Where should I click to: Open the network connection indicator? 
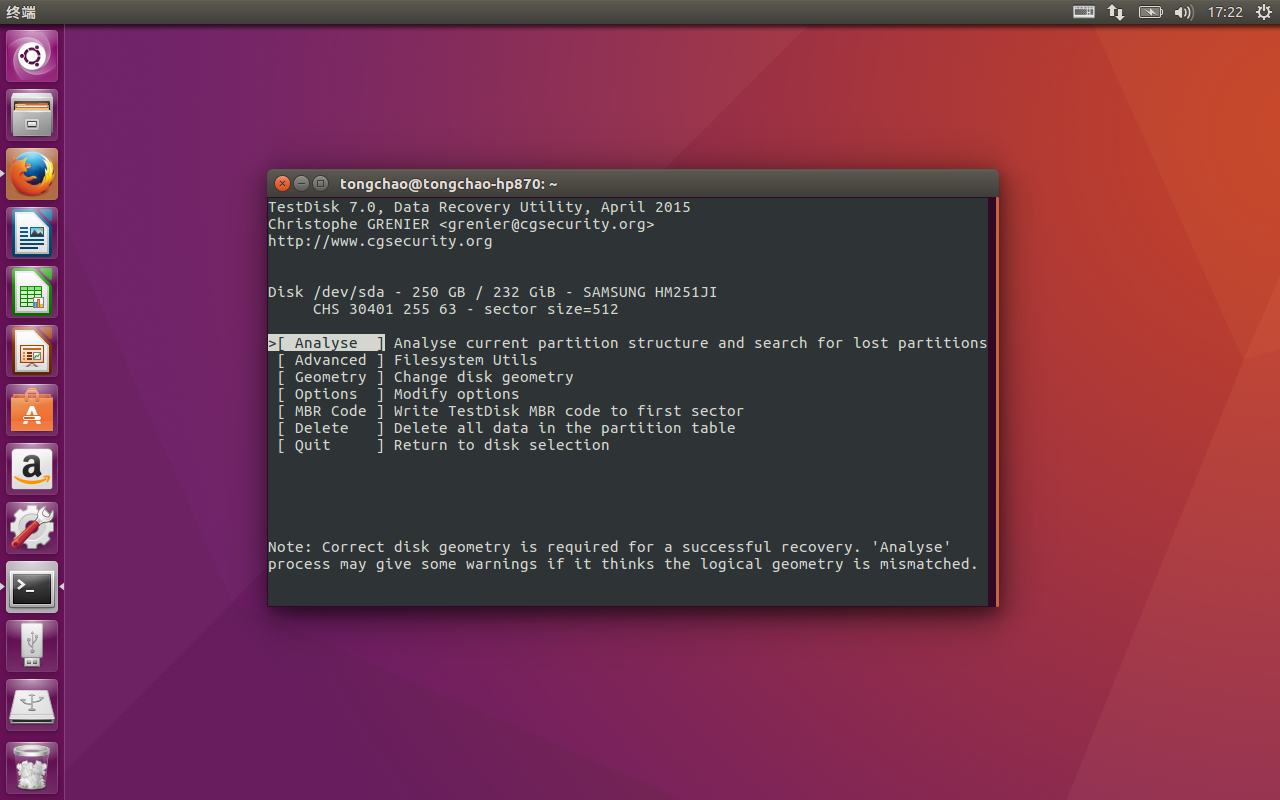click(1116, 12)
